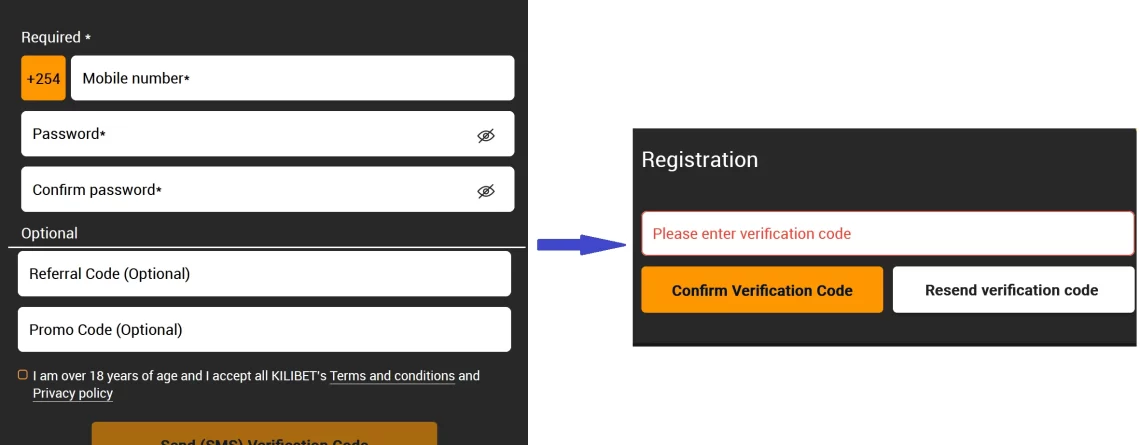The image size is (1140, 445).
Task: Click Resend verification code button
Action: click(x=1011, y=290)
